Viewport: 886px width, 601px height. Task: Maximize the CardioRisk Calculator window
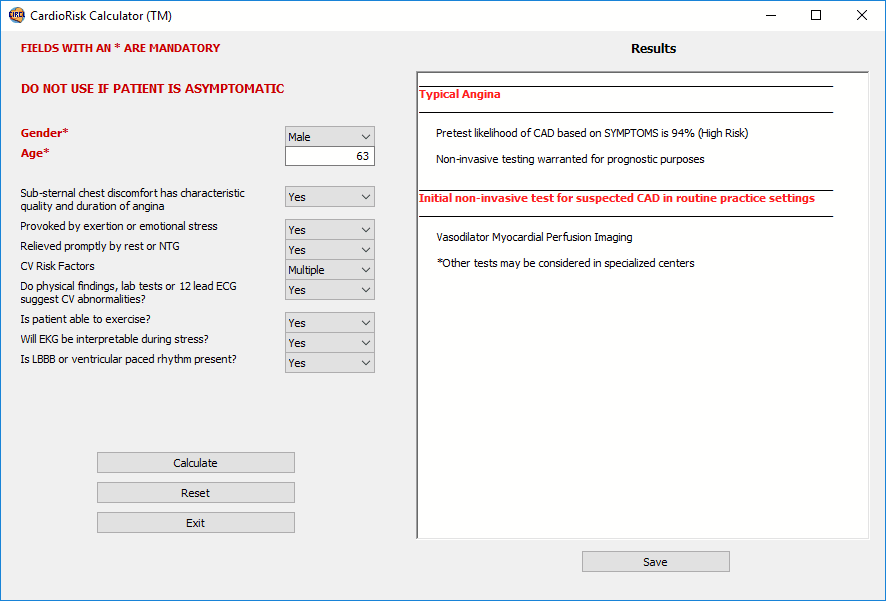pyautogui.click(x=816, y=15)
